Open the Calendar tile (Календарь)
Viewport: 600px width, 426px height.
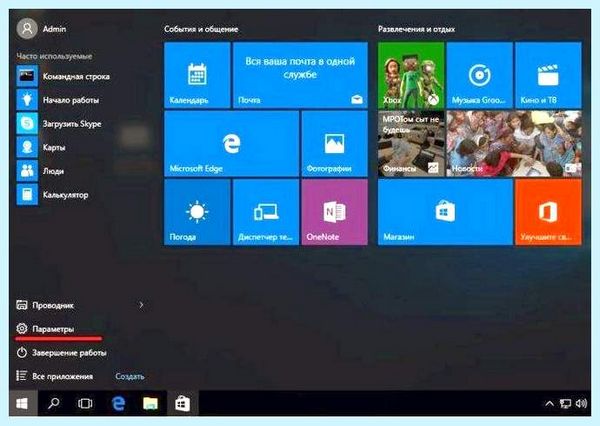click(x=197, y=75)
